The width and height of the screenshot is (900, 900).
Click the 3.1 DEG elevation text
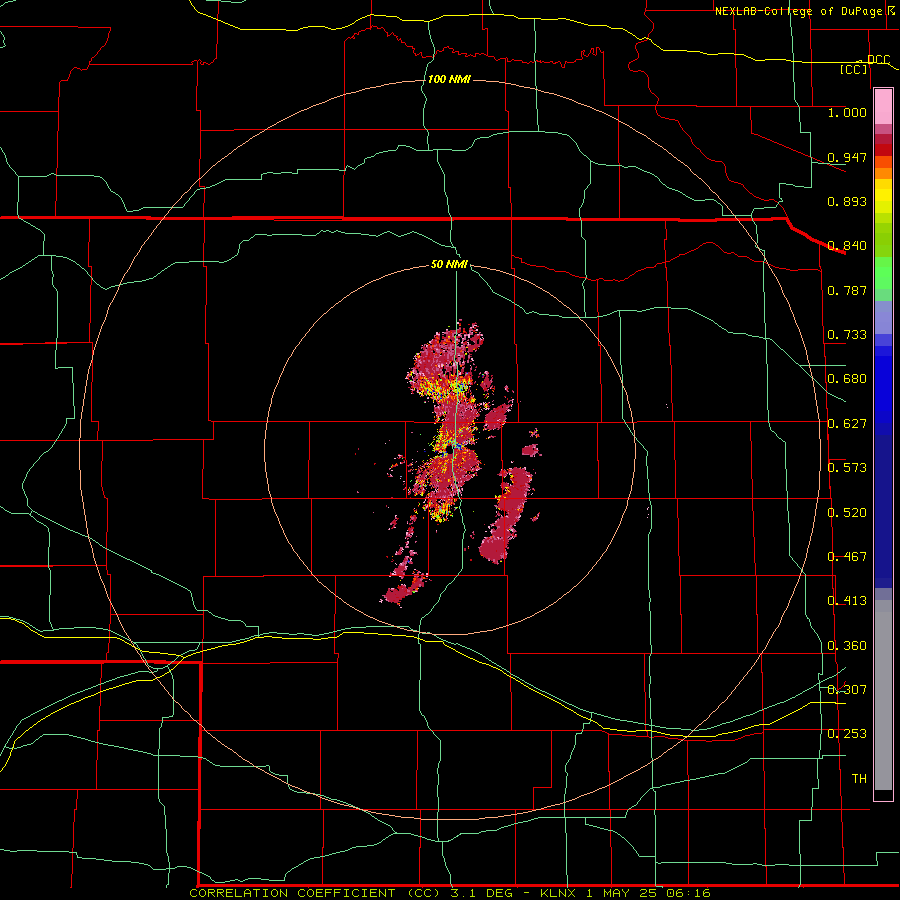[480, 893]
